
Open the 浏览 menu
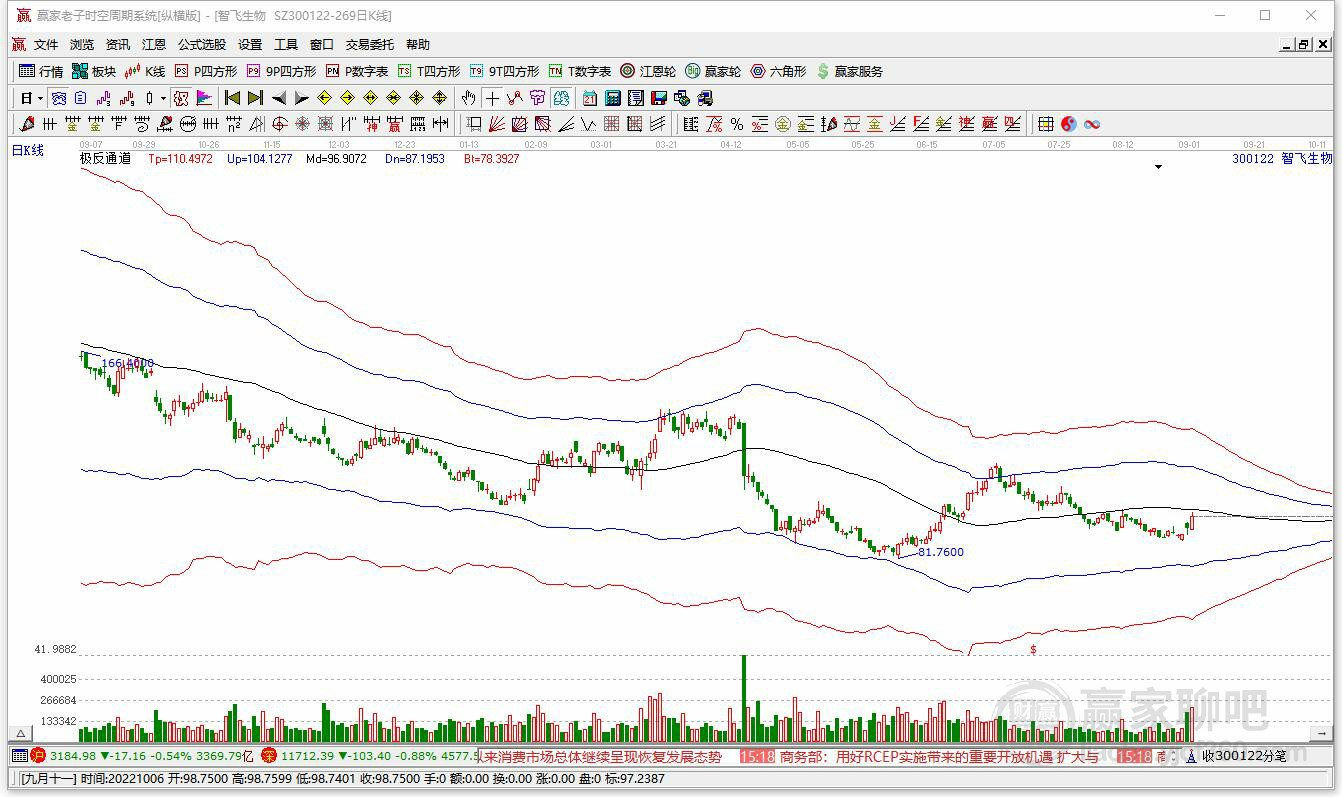pos(82,45)
